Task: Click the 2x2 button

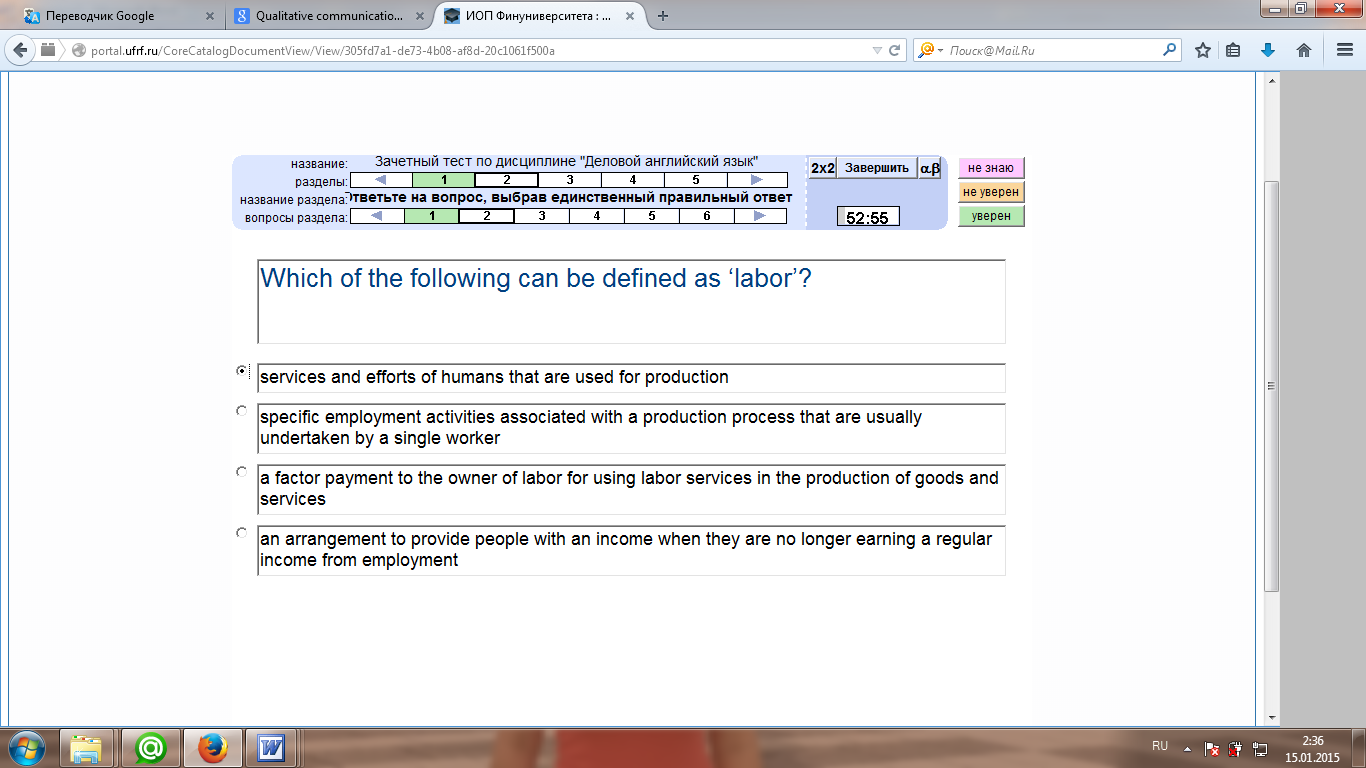Action: (822, 168)
